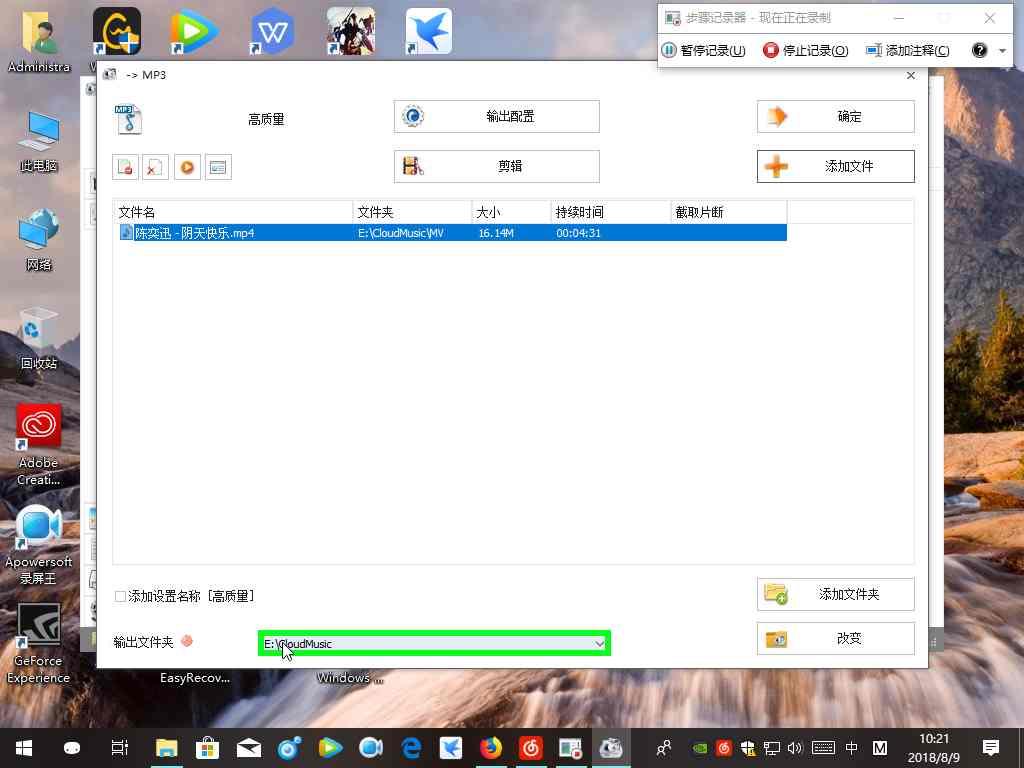Click the 改变 change button
1024x768 pixels.
click(x=835, y=638)
